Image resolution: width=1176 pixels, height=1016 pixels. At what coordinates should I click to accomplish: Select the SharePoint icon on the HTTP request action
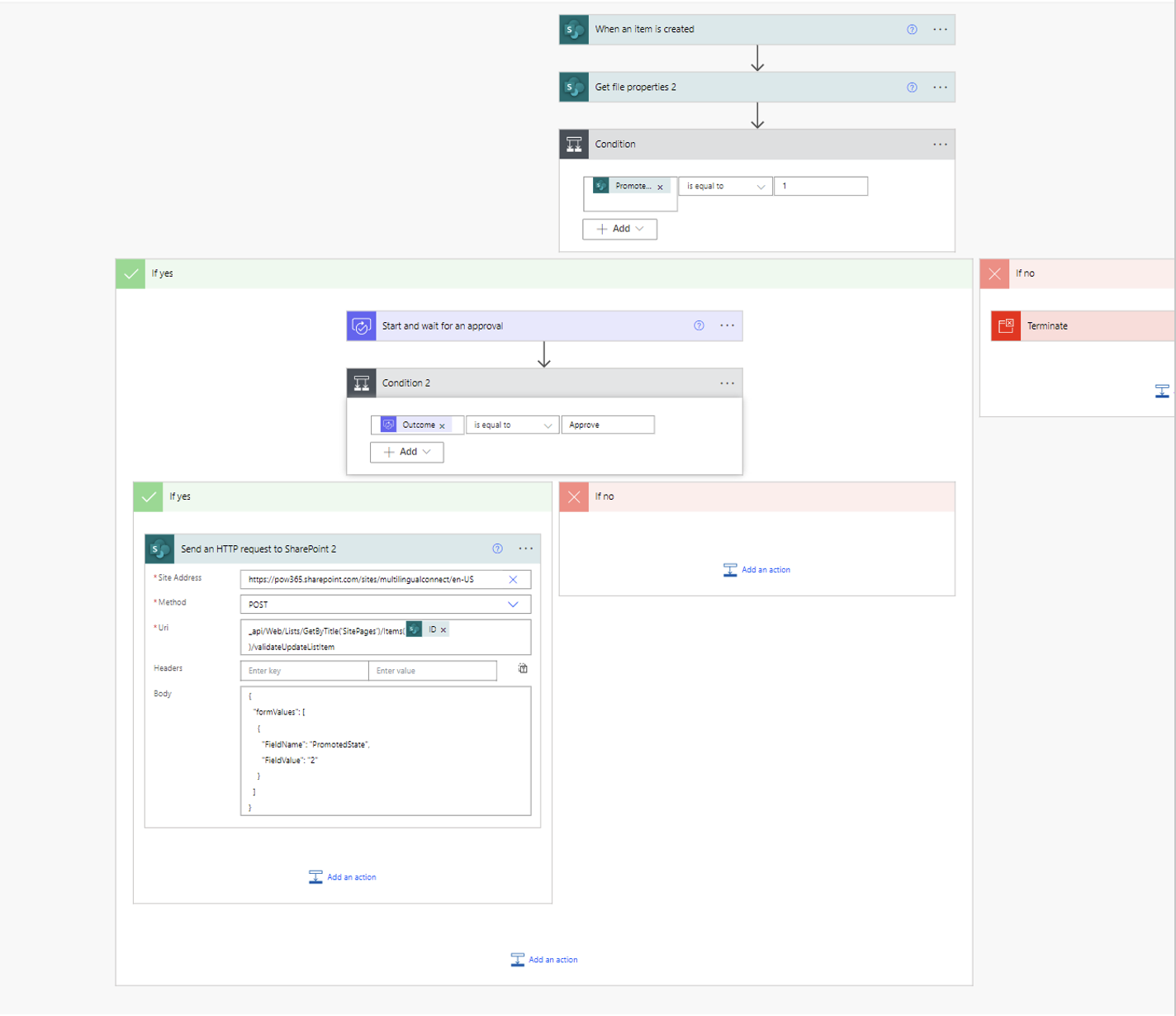[x=159, y=548]
